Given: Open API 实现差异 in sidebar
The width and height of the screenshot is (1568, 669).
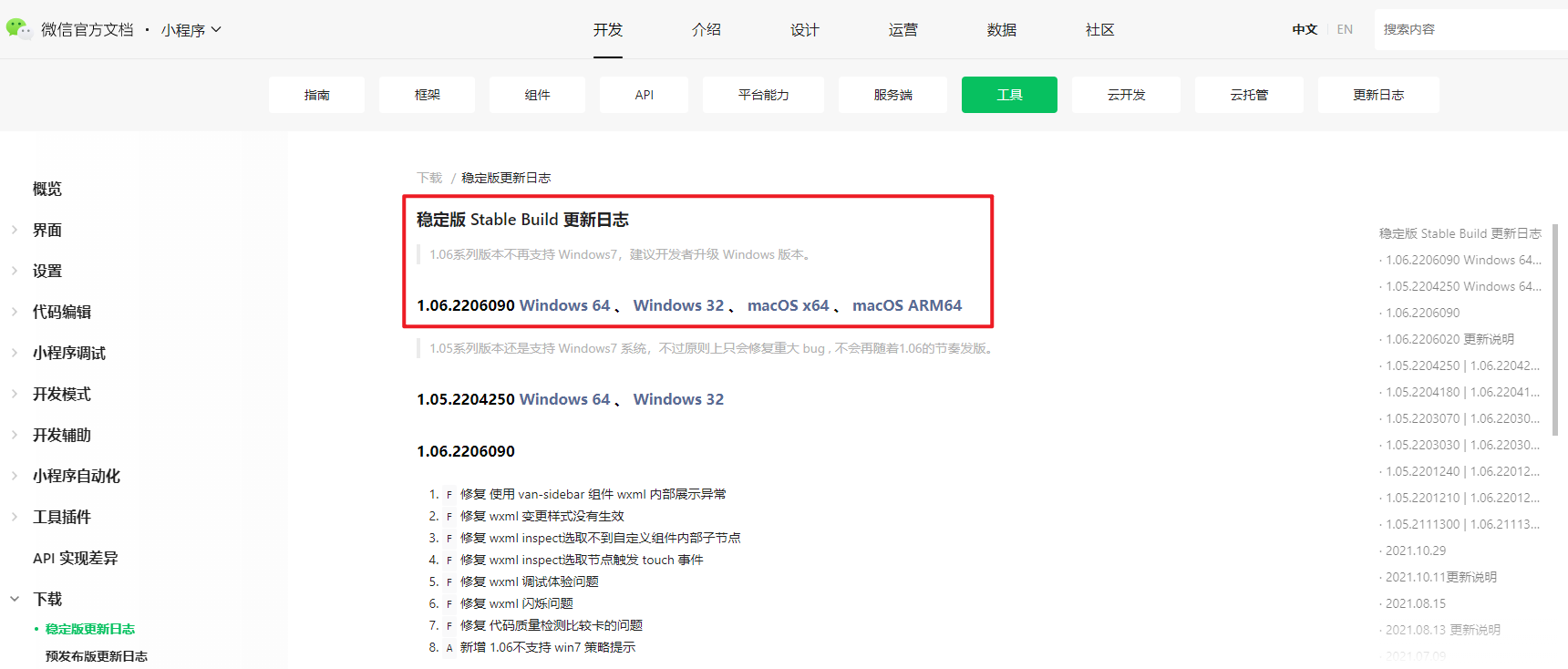Looking at the screenshot, I should coord(76,558).
